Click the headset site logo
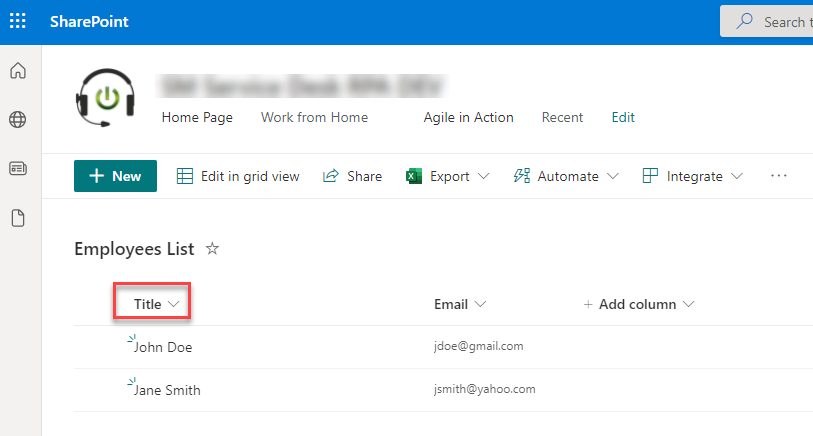The width and height of the screenshot is (813, 436). [x=106, y=97]
